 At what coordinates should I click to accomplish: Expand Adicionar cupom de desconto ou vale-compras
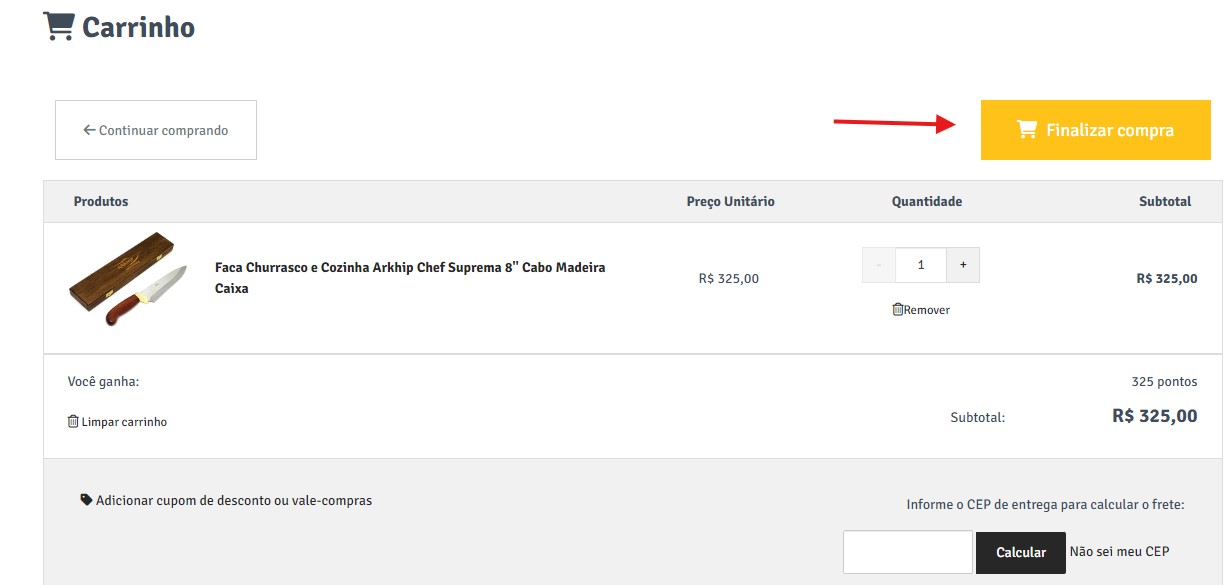click(226, 500)
